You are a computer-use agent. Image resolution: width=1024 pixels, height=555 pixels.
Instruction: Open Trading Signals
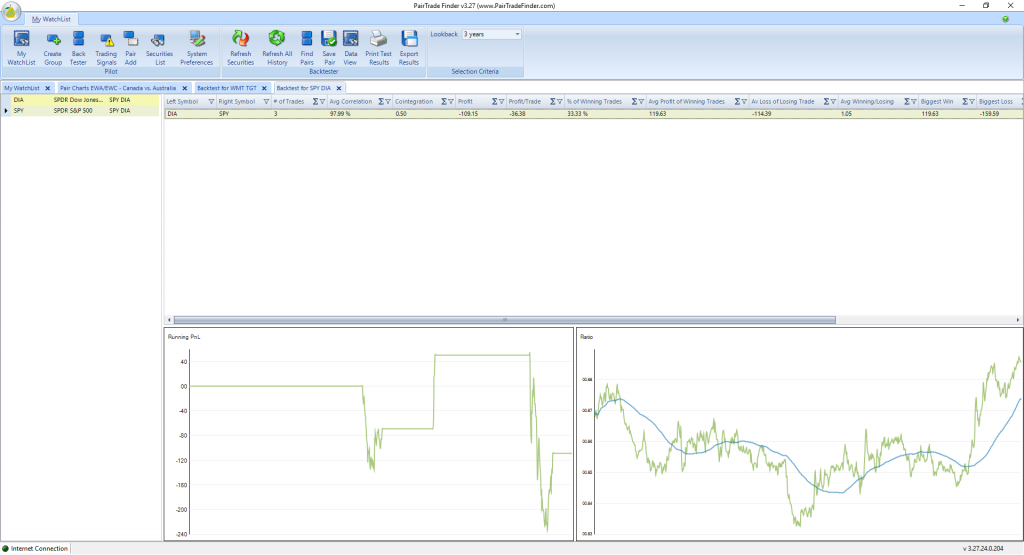(106, 46)
